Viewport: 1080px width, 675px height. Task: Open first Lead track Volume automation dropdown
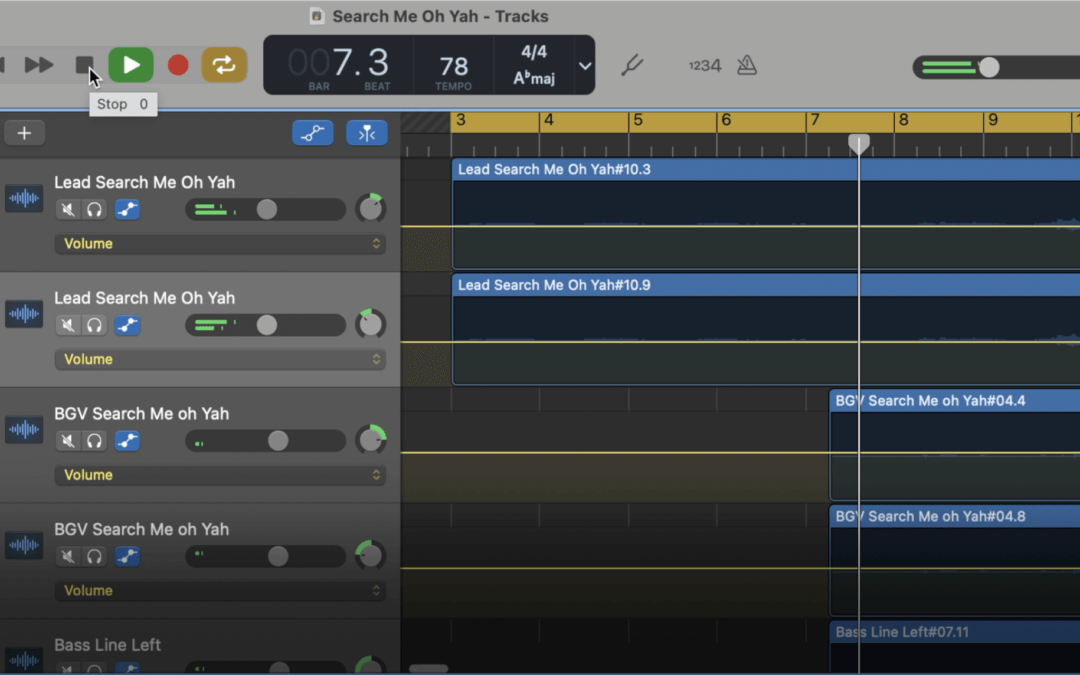220,244
